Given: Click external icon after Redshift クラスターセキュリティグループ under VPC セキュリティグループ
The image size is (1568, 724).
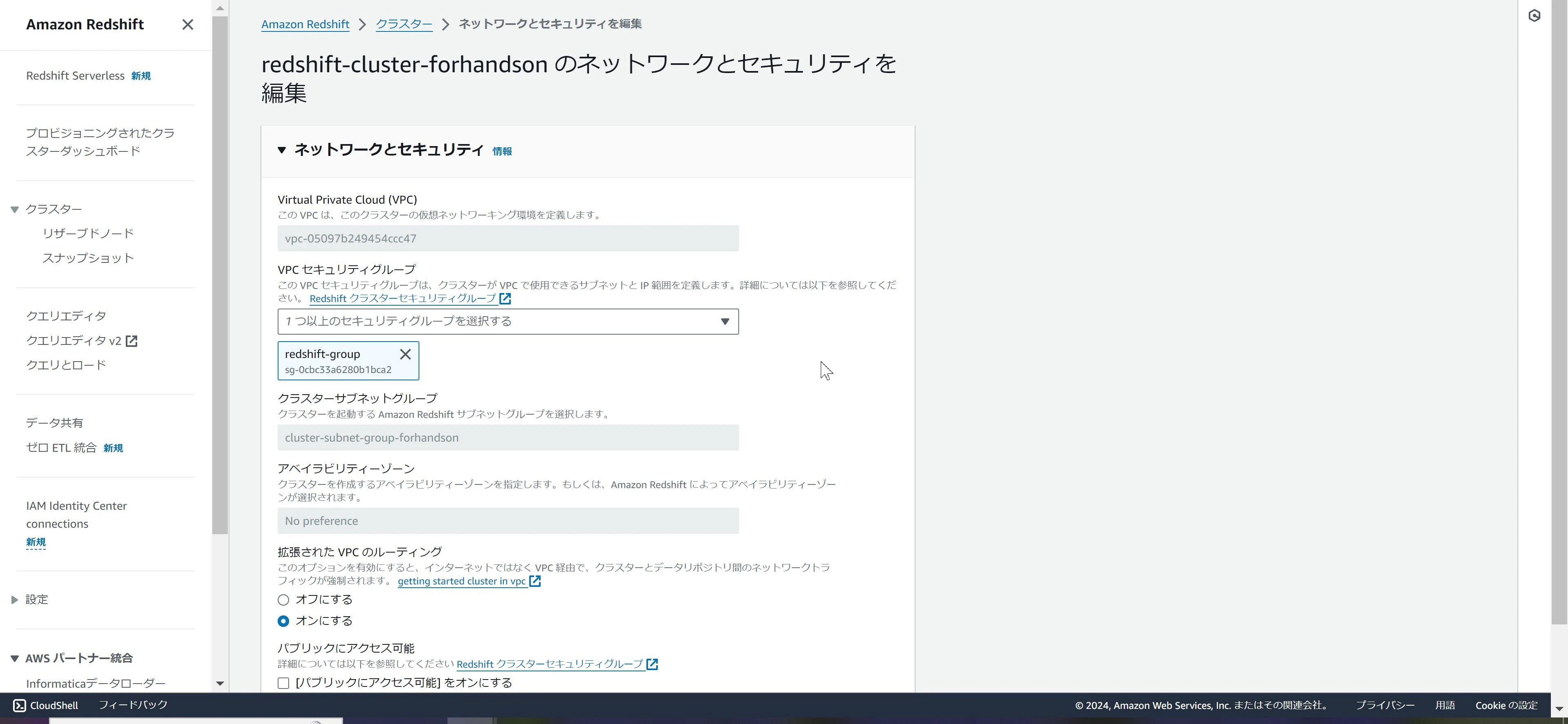Looking at the screenshot, I should (x=505, y=299).
